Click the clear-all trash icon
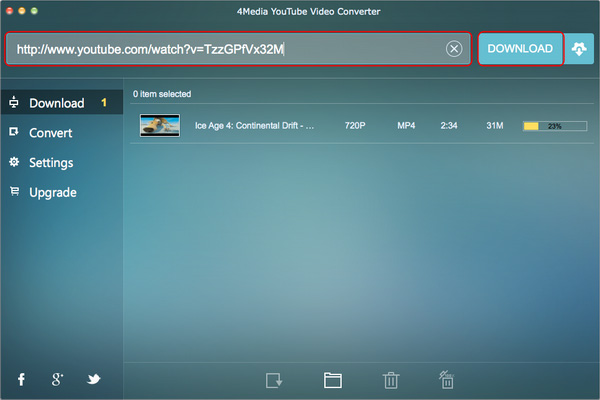600x400 pixels. click(447, 380)
